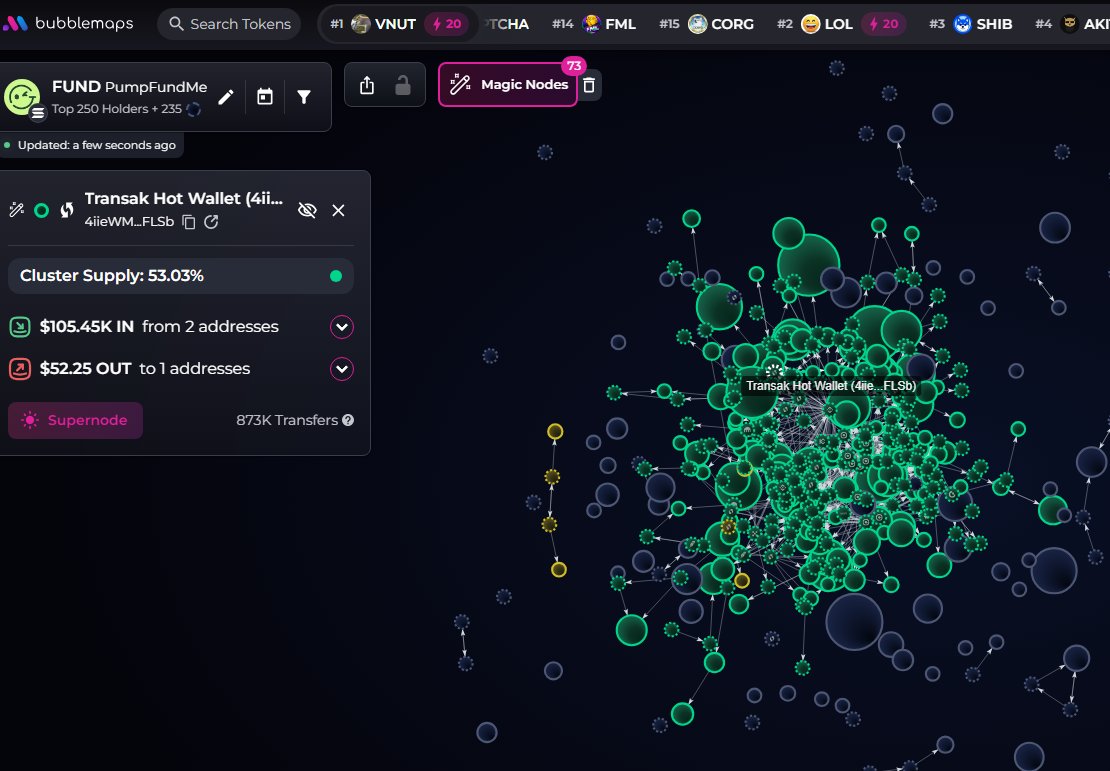Viewport: 1110px width, 771px height.
Task: Open the CORG trending token
Action: [x=706, y=24]
